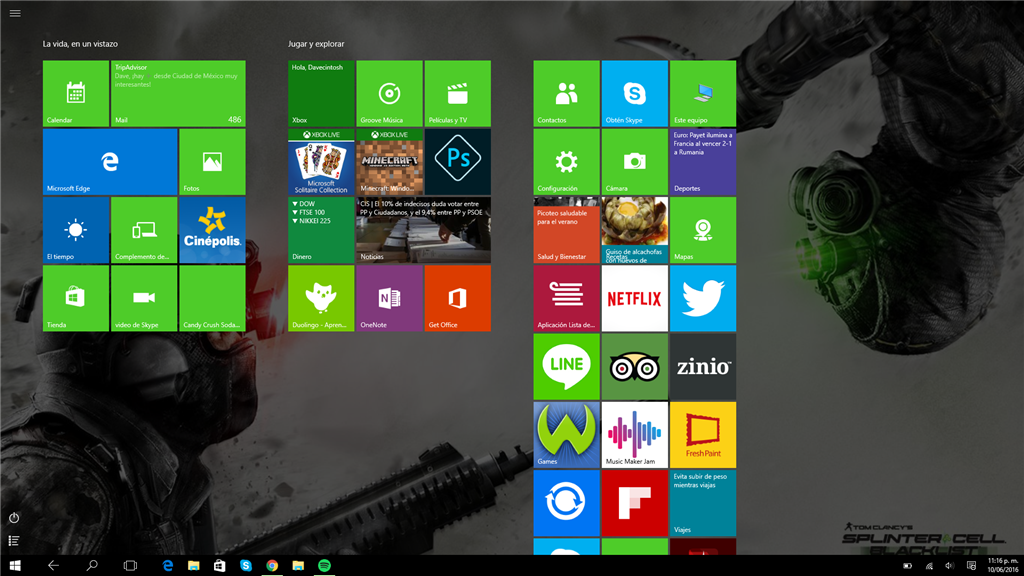Open the Mapas tile

[703, 230]
